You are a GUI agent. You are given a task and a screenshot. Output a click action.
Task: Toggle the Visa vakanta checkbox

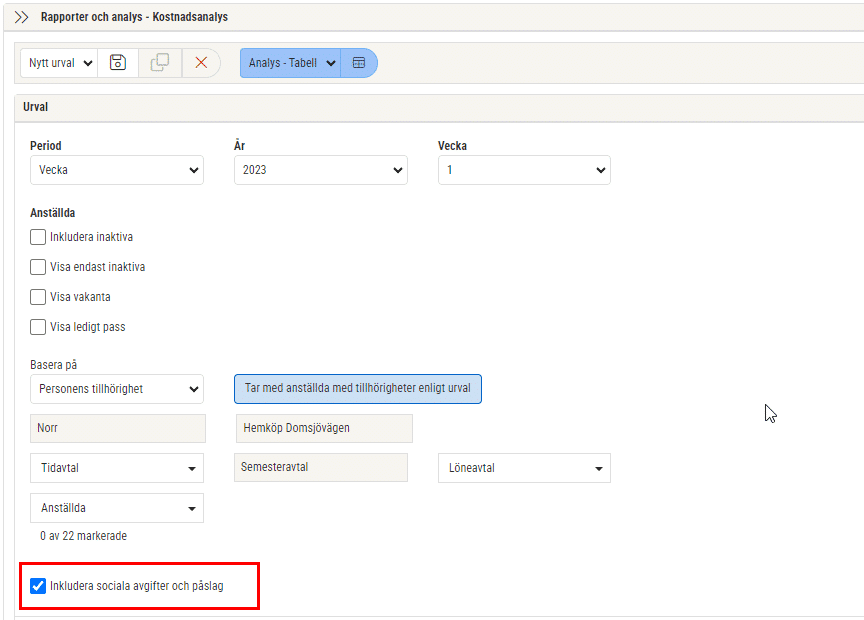[38, 296]
